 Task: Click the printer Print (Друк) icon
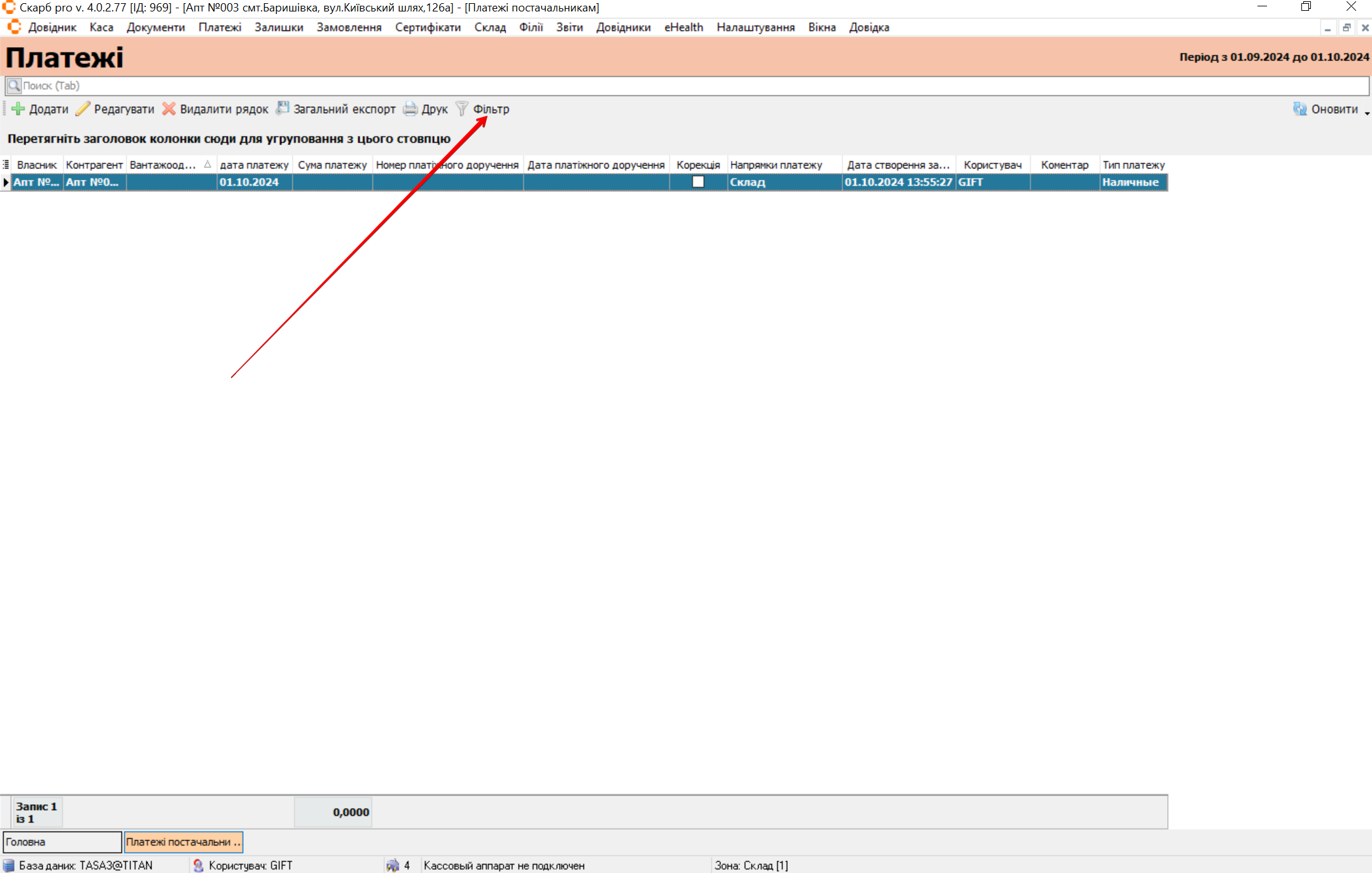tap(410, 109)
